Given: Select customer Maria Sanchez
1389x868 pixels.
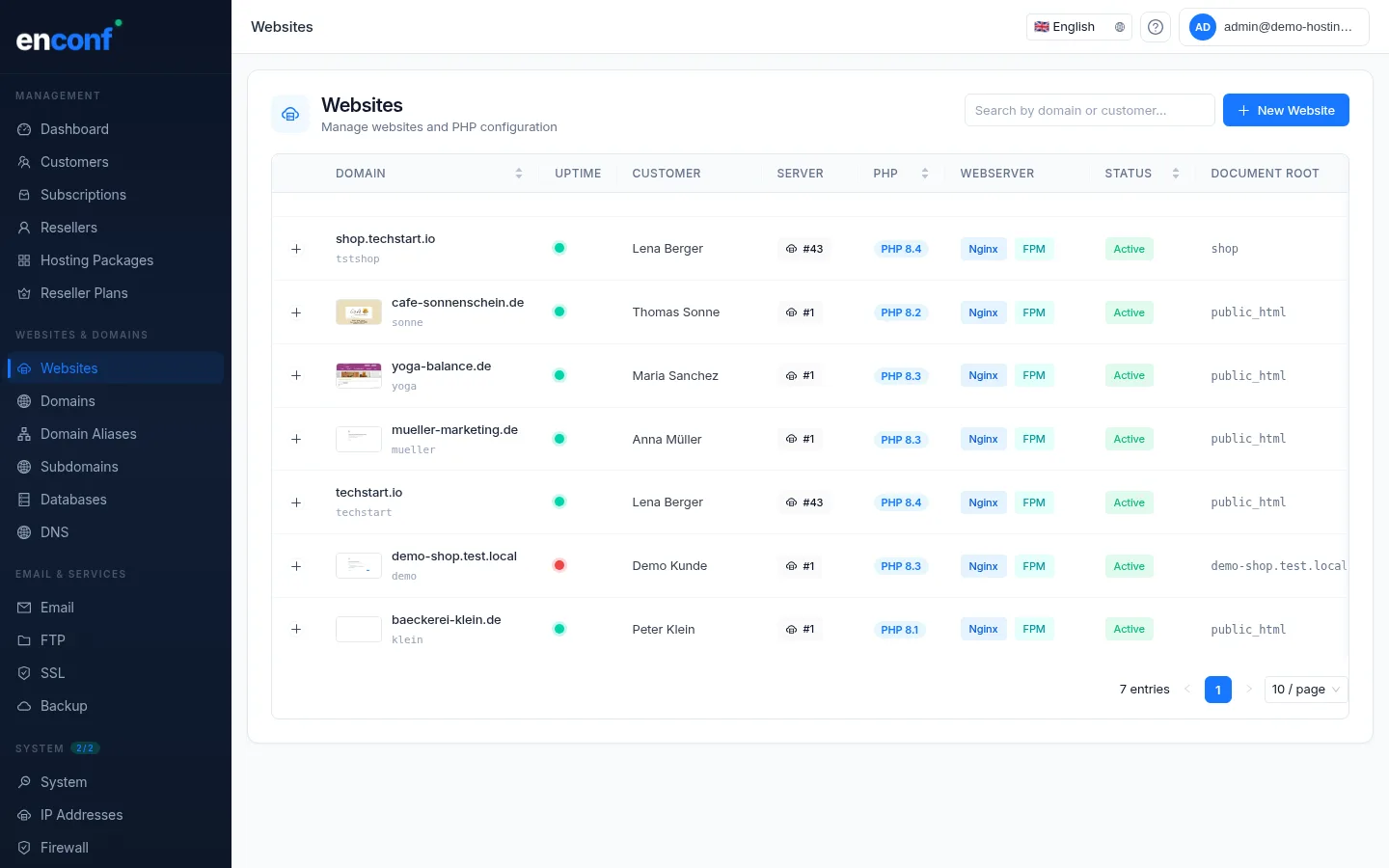Looking at the screenshot, I should [x=675, y=376].
